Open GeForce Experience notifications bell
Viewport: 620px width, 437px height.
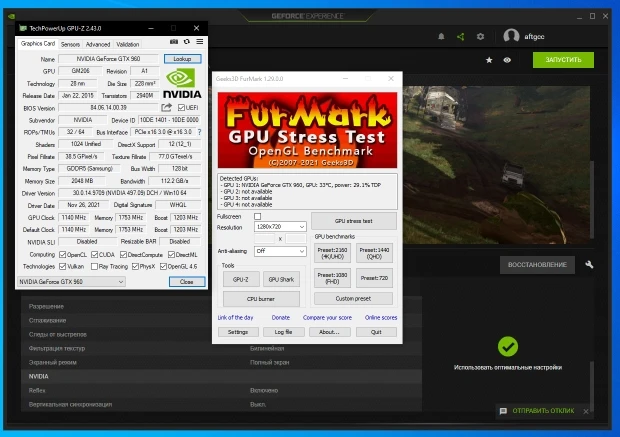(441, 36)
